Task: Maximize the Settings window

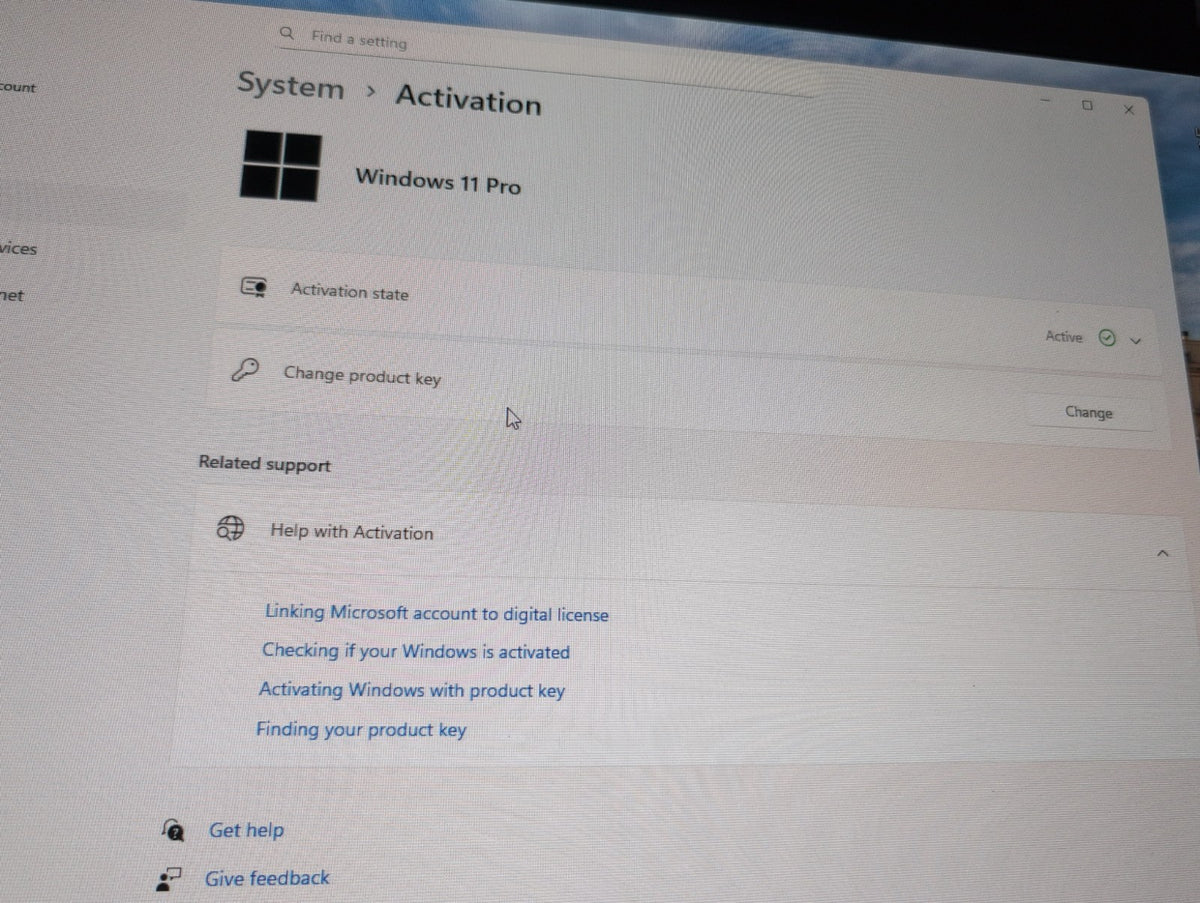Action: point(1087,105)
